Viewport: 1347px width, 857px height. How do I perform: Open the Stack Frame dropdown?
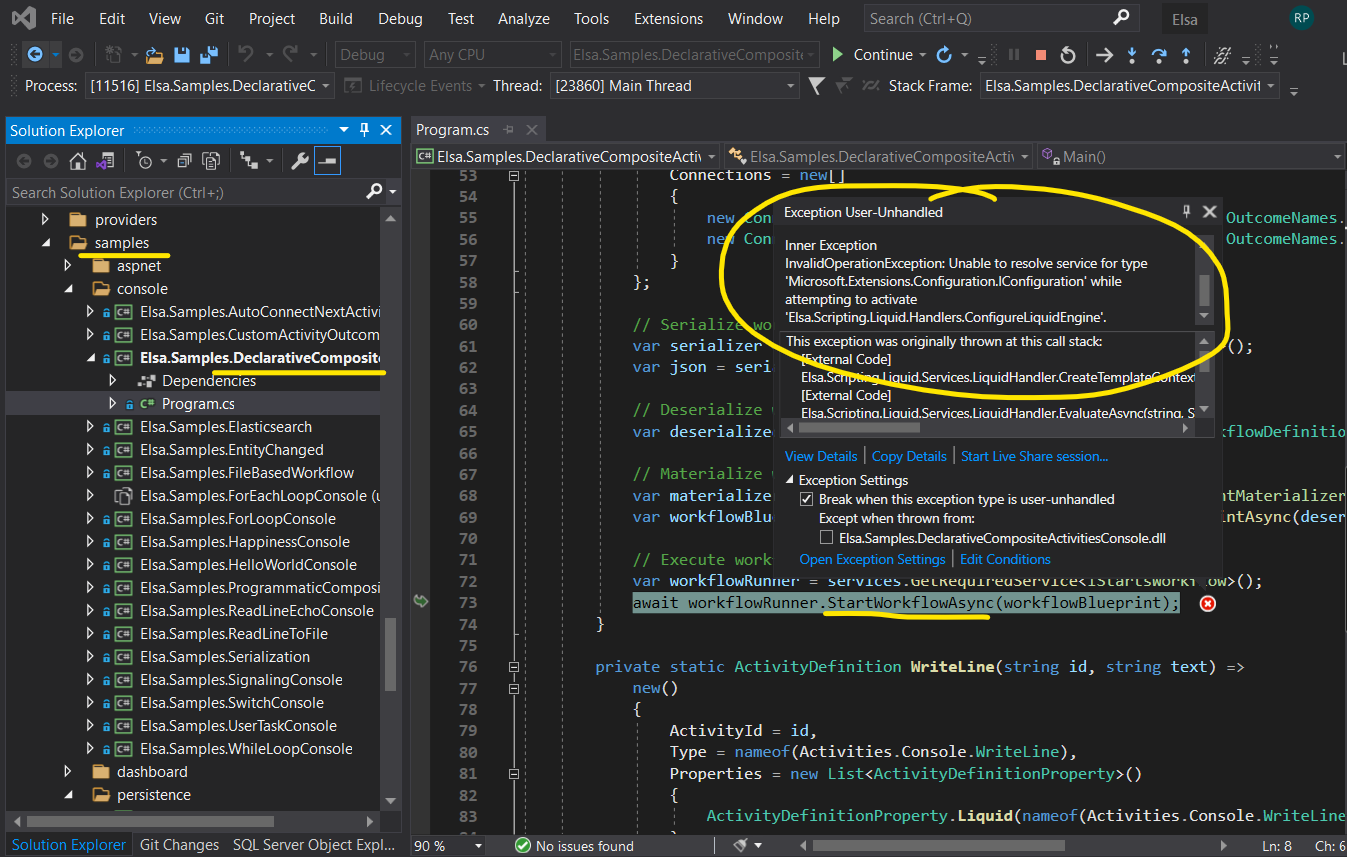[x=1271, y=86]
